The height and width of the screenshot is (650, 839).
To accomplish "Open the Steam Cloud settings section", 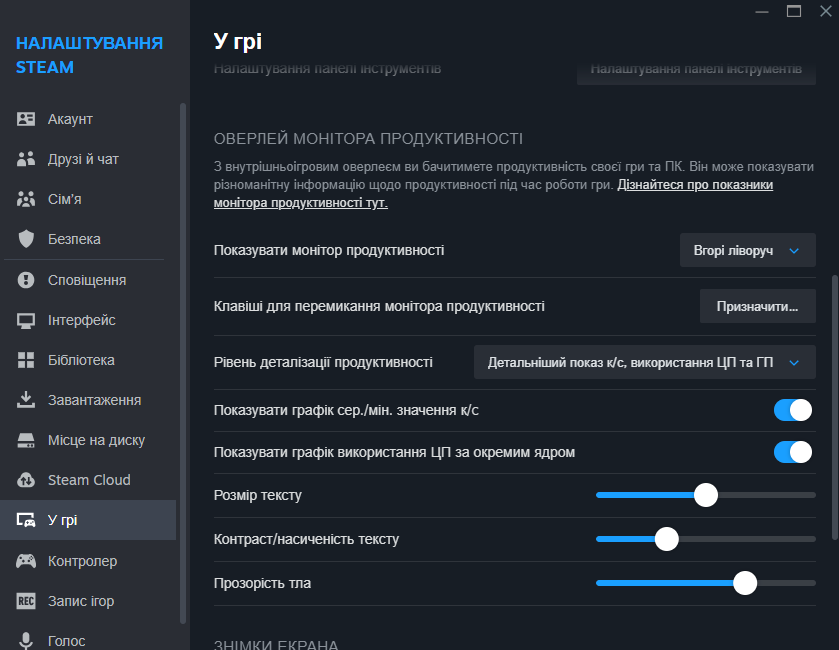I will pos(89,480).
